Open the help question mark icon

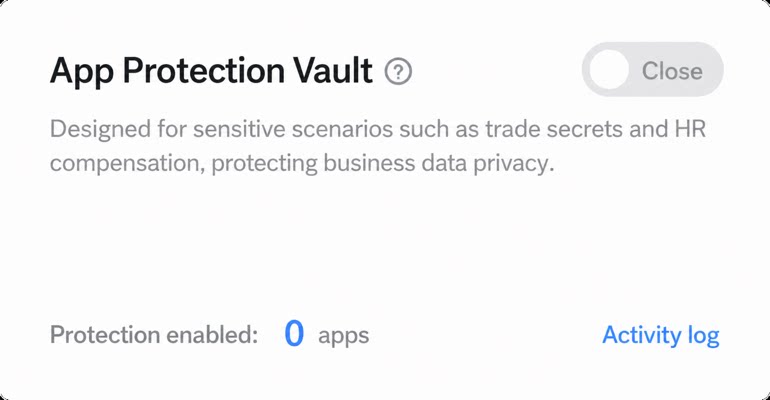coord(398,72)
